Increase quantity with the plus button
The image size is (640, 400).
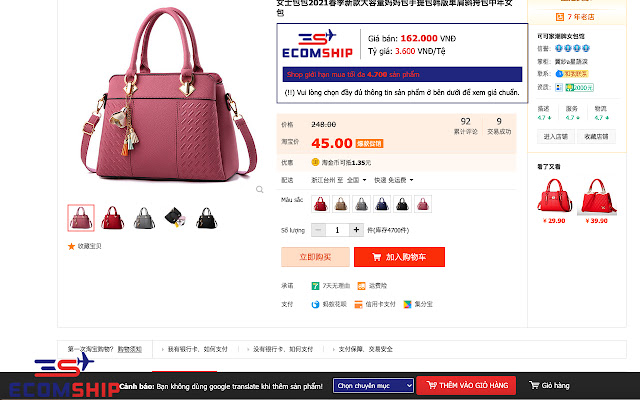[x=356, y=230]
